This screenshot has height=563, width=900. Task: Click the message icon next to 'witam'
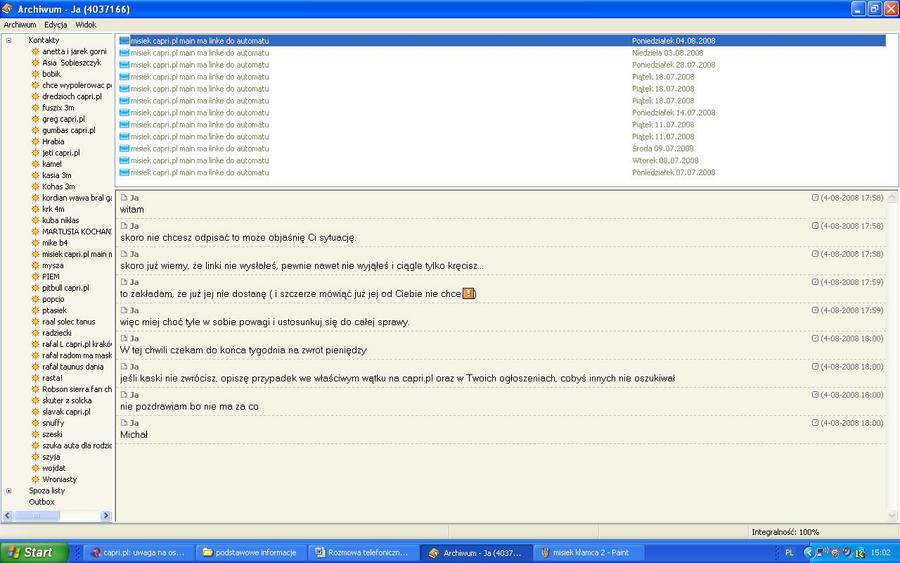[x=124, y=198]
